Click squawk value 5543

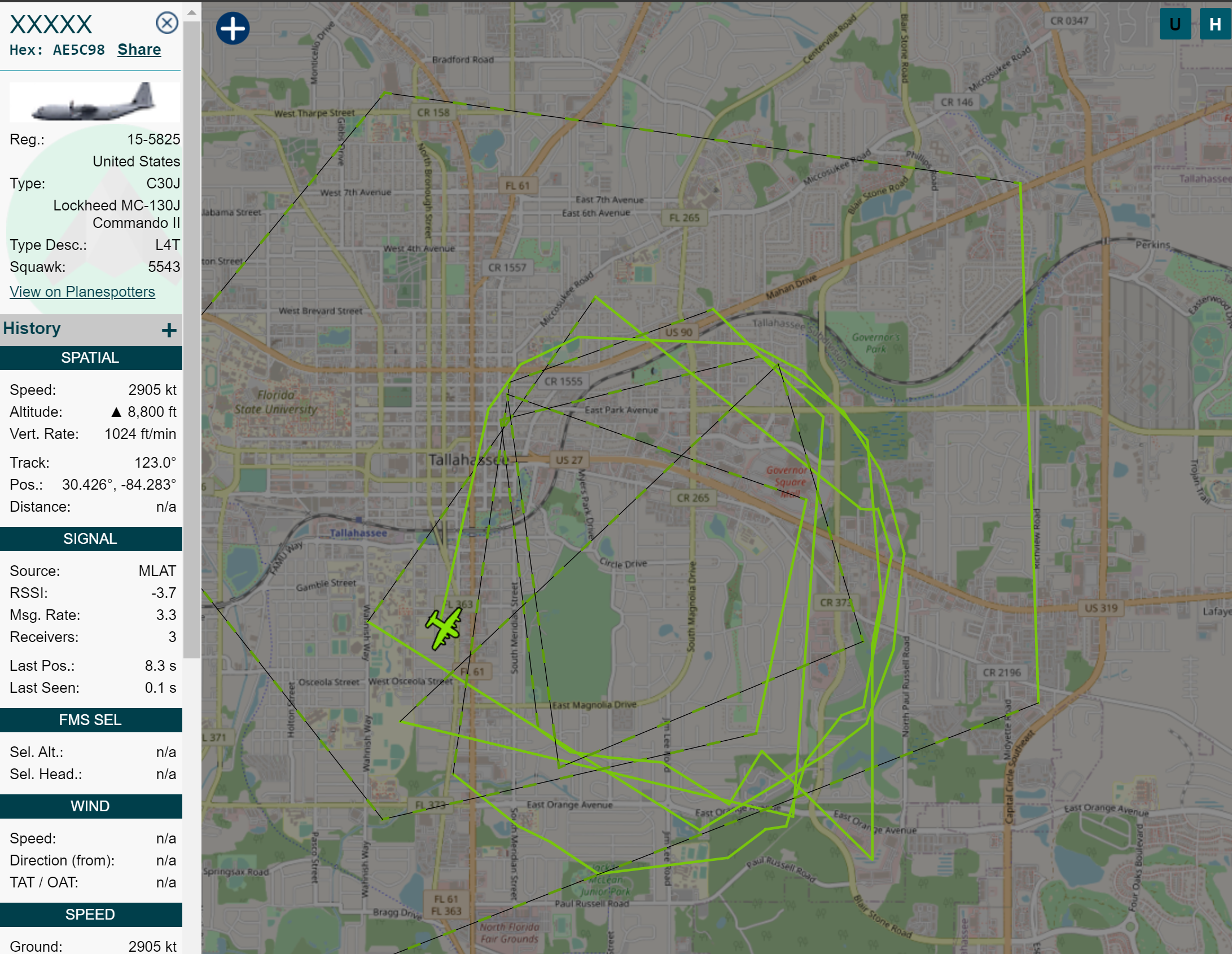164,267
